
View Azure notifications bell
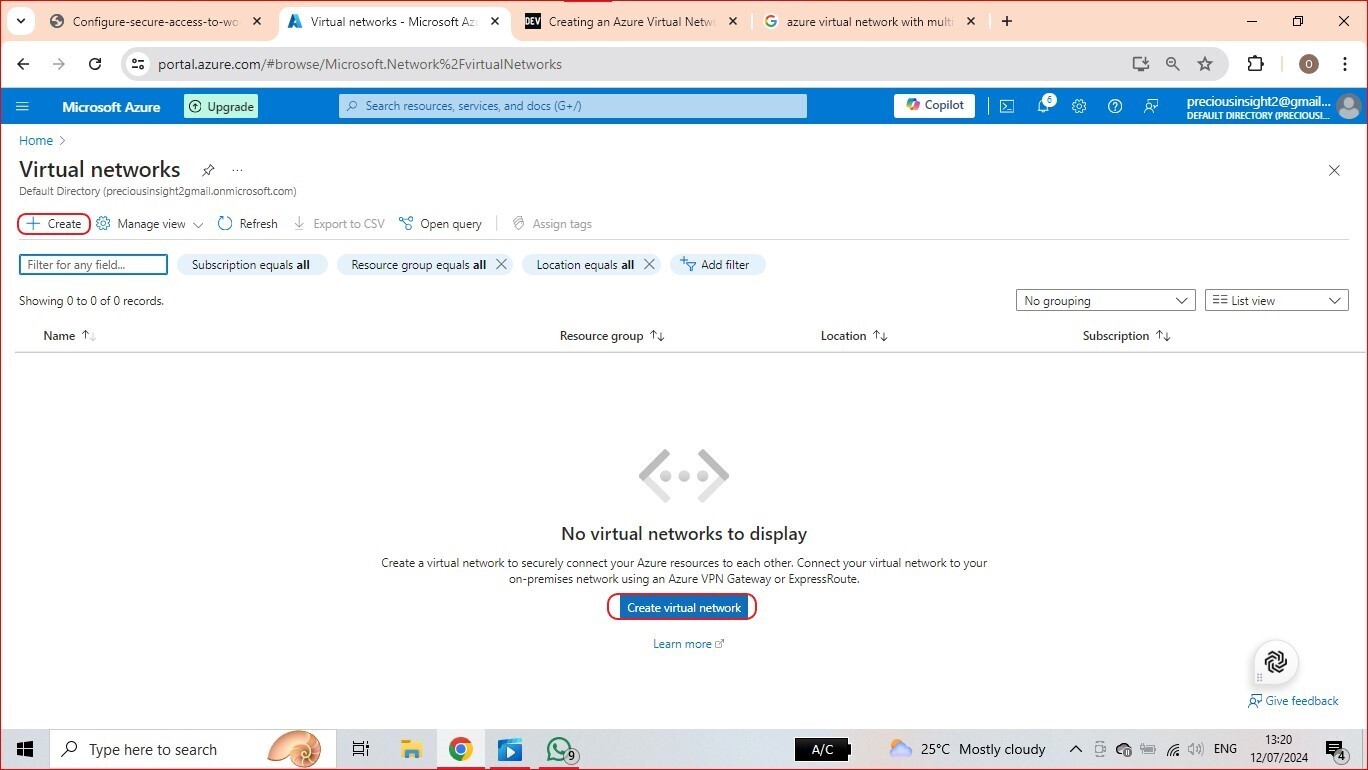[1043, 106]
